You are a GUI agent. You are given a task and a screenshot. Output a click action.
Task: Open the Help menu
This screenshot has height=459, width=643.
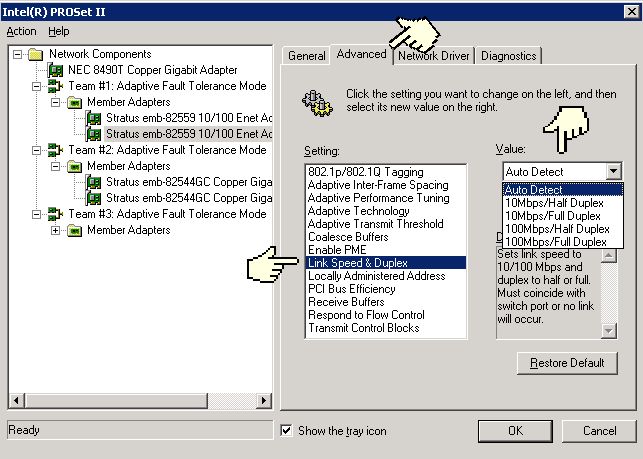[x=59, y=31]
